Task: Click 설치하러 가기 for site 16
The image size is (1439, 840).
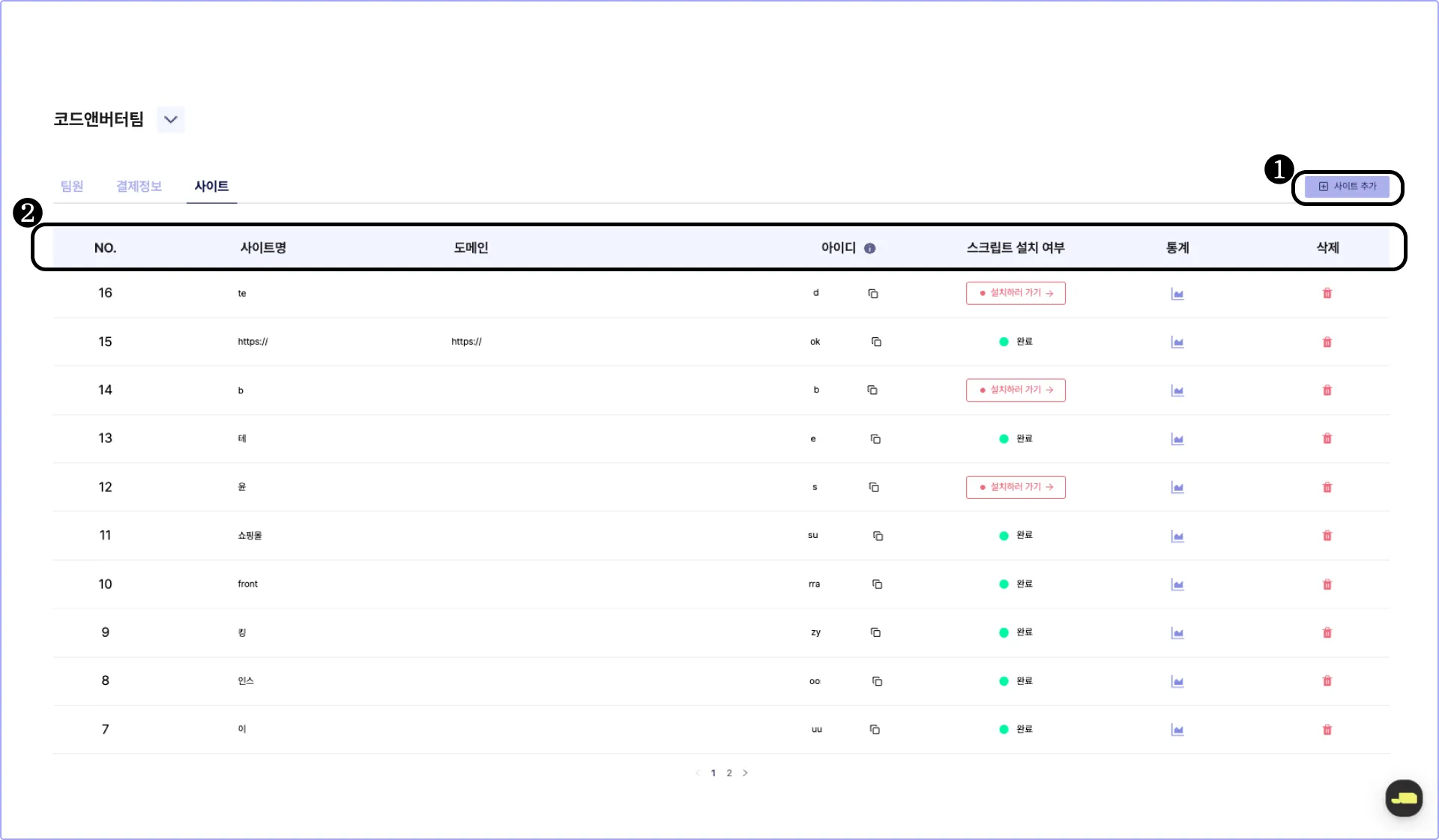Action: [x=1016, y=293]
